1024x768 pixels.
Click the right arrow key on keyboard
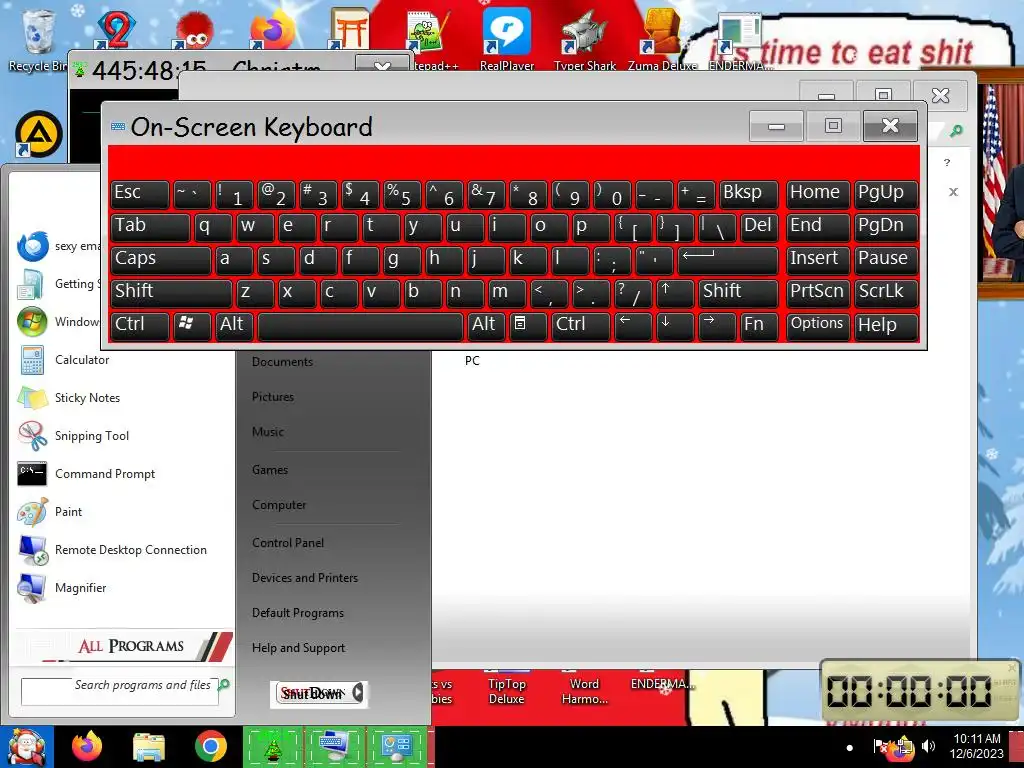[716, 325]
